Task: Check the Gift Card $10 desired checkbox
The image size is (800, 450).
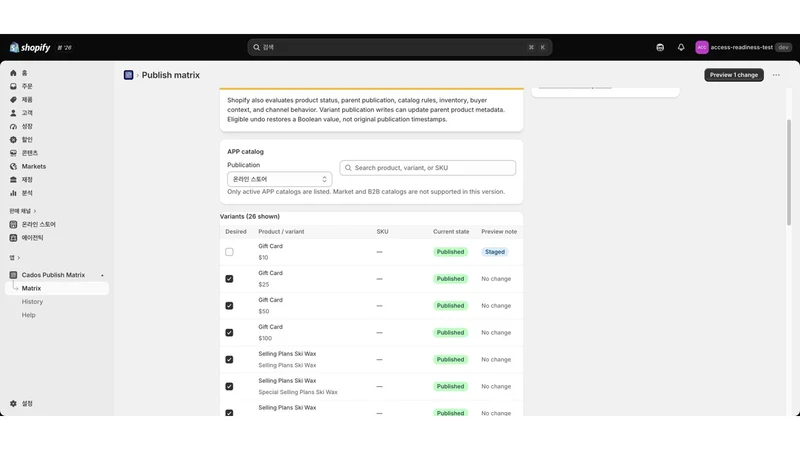Action: click(x=229, y=252)
